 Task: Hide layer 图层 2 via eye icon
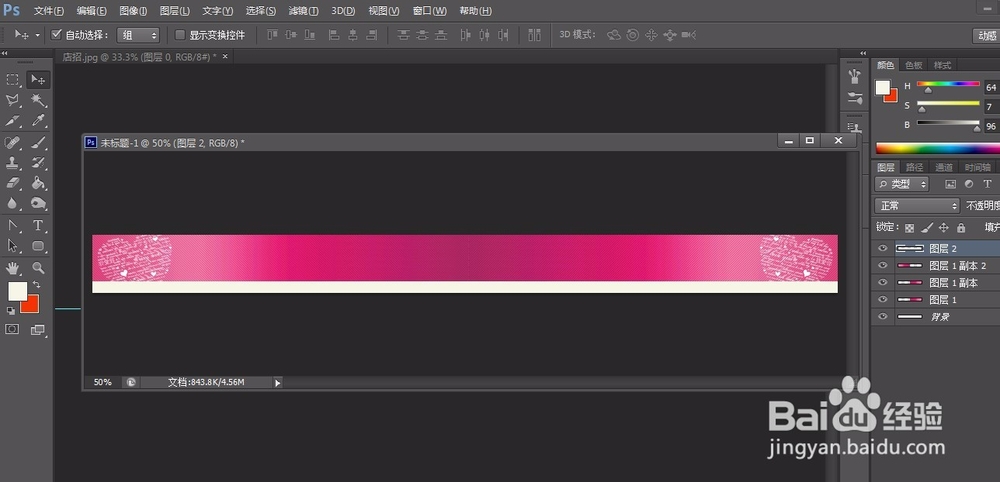[x=883, y=248]
